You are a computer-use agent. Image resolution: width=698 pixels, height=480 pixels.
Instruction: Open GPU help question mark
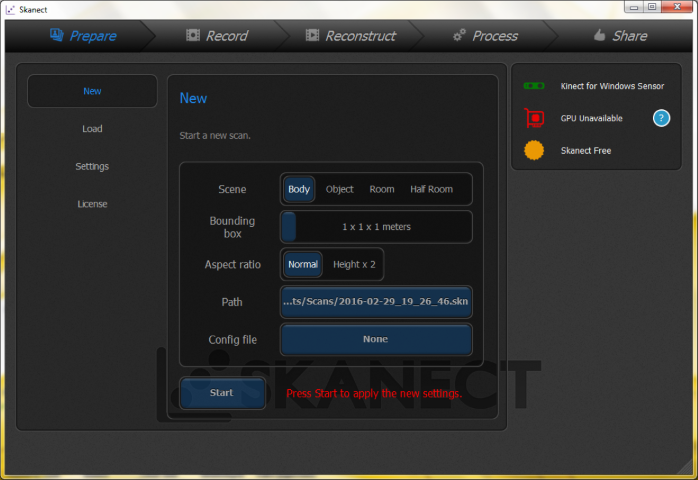point(661,118)
